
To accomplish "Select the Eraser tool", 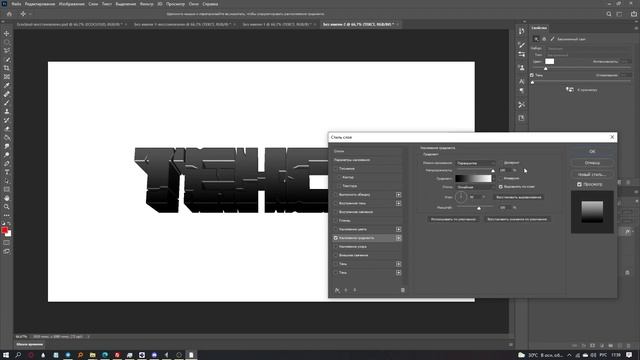I will click(x=7, y=129).
